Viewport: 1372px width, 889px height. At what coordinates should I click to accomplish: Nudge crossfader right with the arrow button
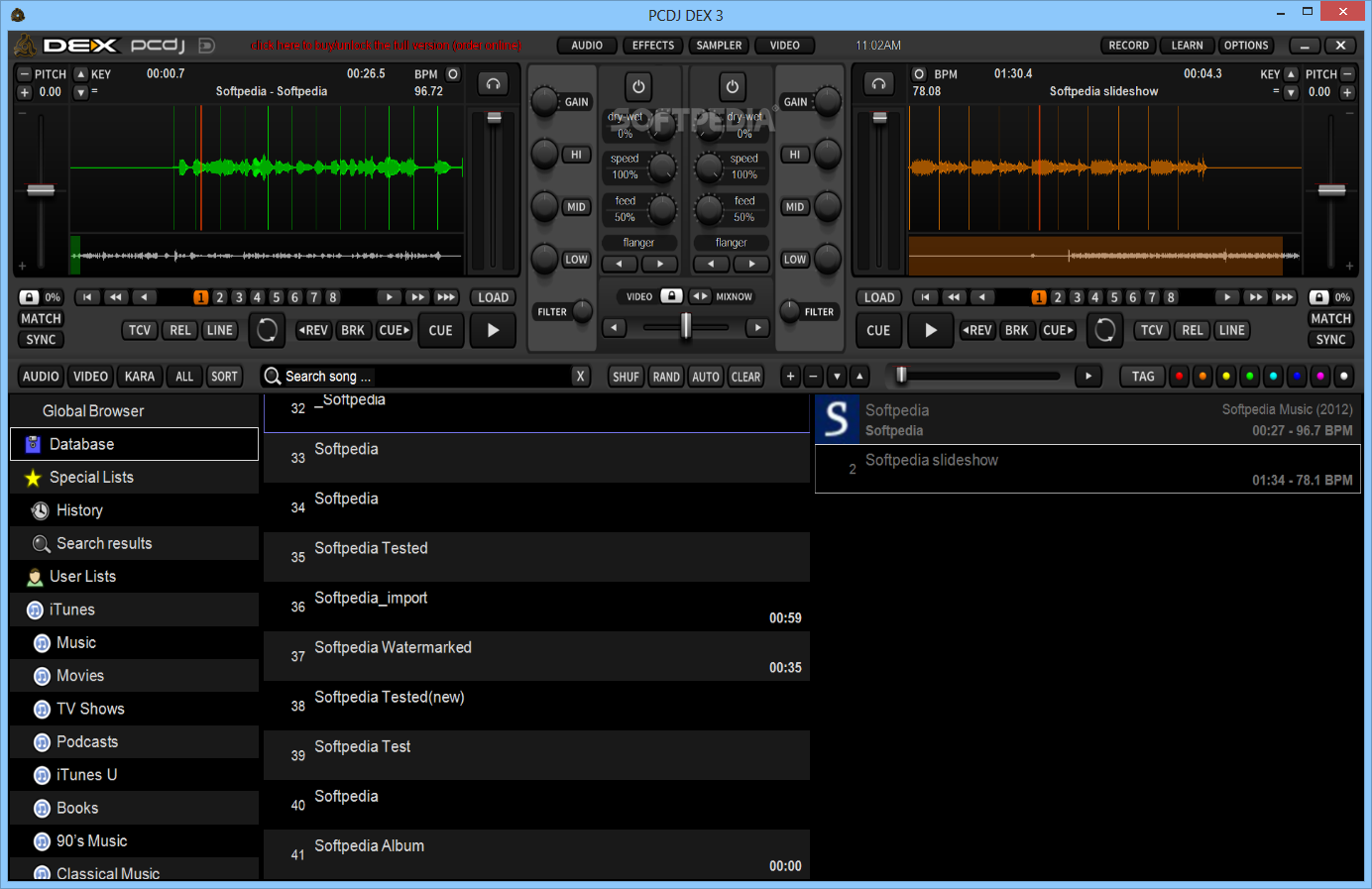[757, 327]
